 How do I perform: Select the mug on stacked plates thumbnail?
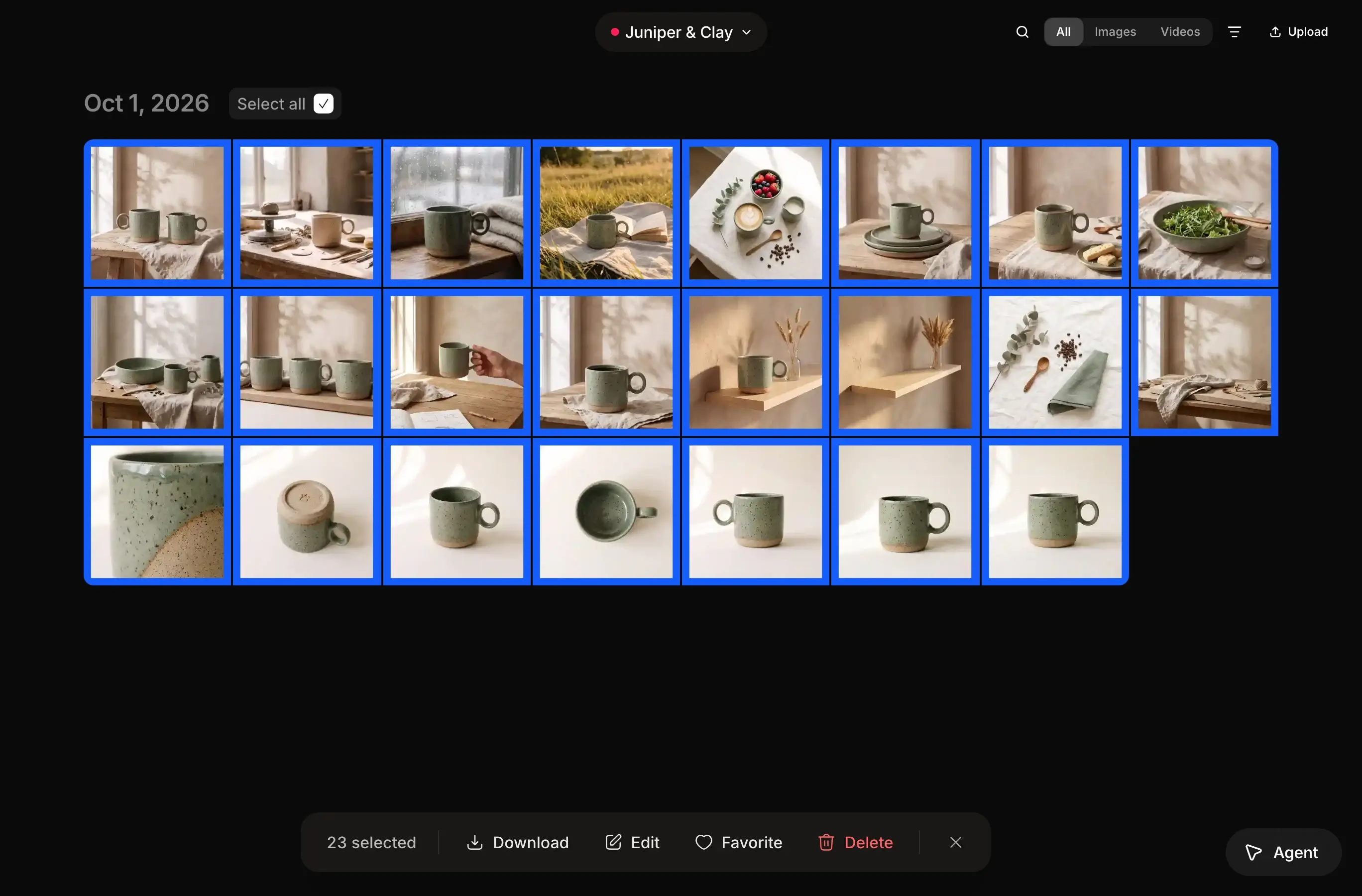click(905, 214)
